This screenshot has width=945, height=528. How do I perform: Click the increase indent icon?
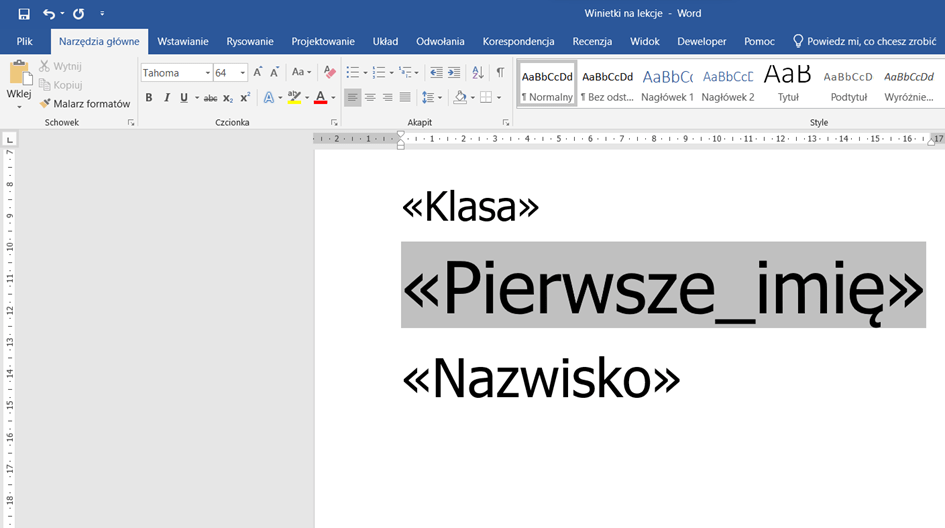(454, 73)
